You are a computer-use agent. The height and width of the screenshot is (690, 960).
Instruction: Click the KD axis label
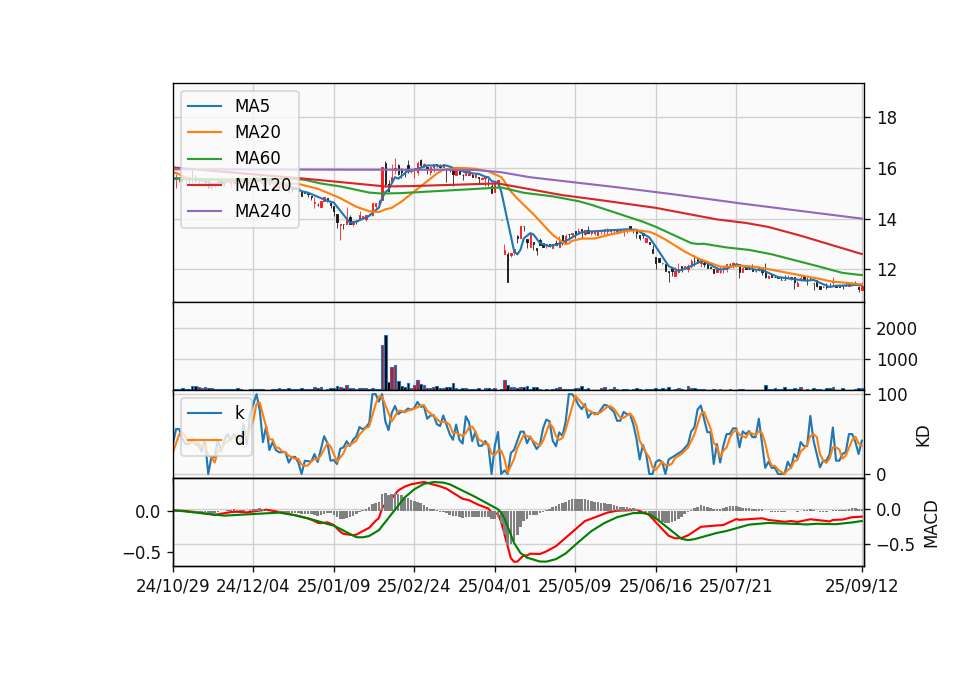pos(923,437)
